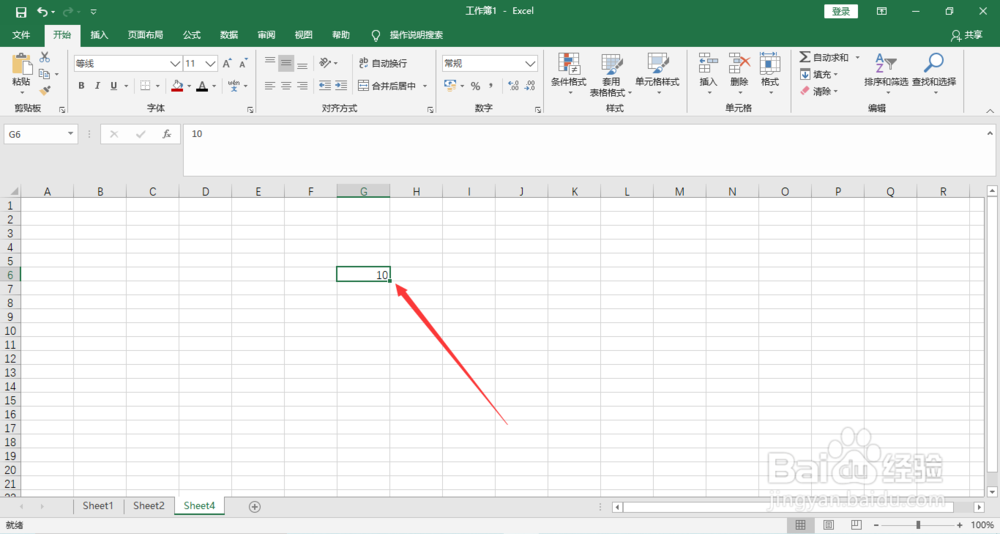Toggle align text left
Screen dimensions: 1000x534
tap(270, 85)
